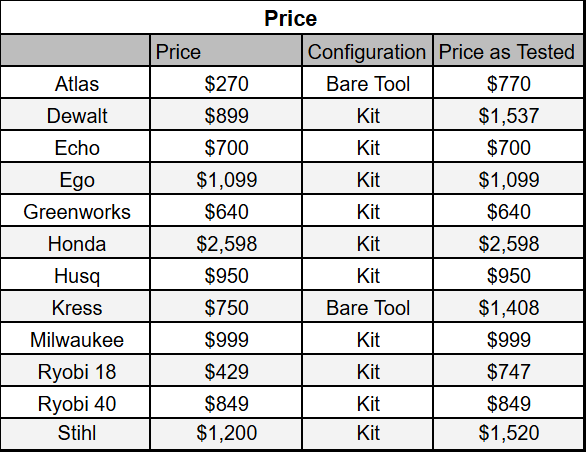Click Dewalt's $1,537 tested price
The height and width of the screenshot is (452, 586).
pos(508,115)
